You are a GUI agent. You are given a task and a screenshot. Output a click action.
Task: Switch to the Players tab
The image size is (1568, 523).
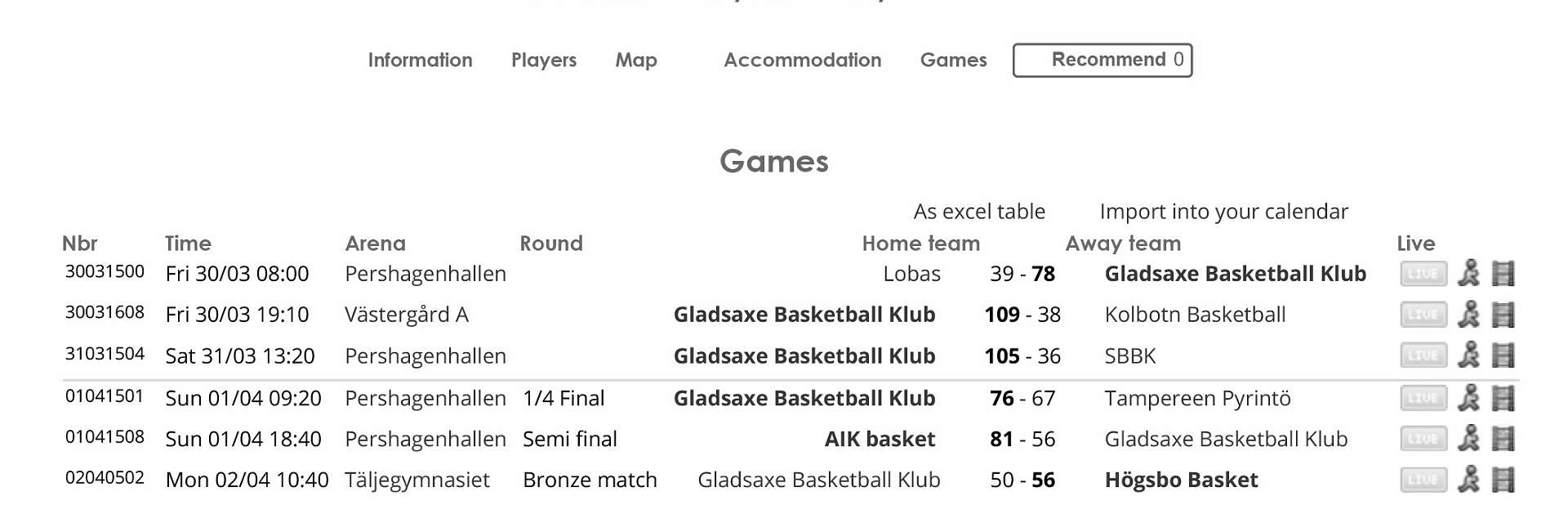pos(544,60)
